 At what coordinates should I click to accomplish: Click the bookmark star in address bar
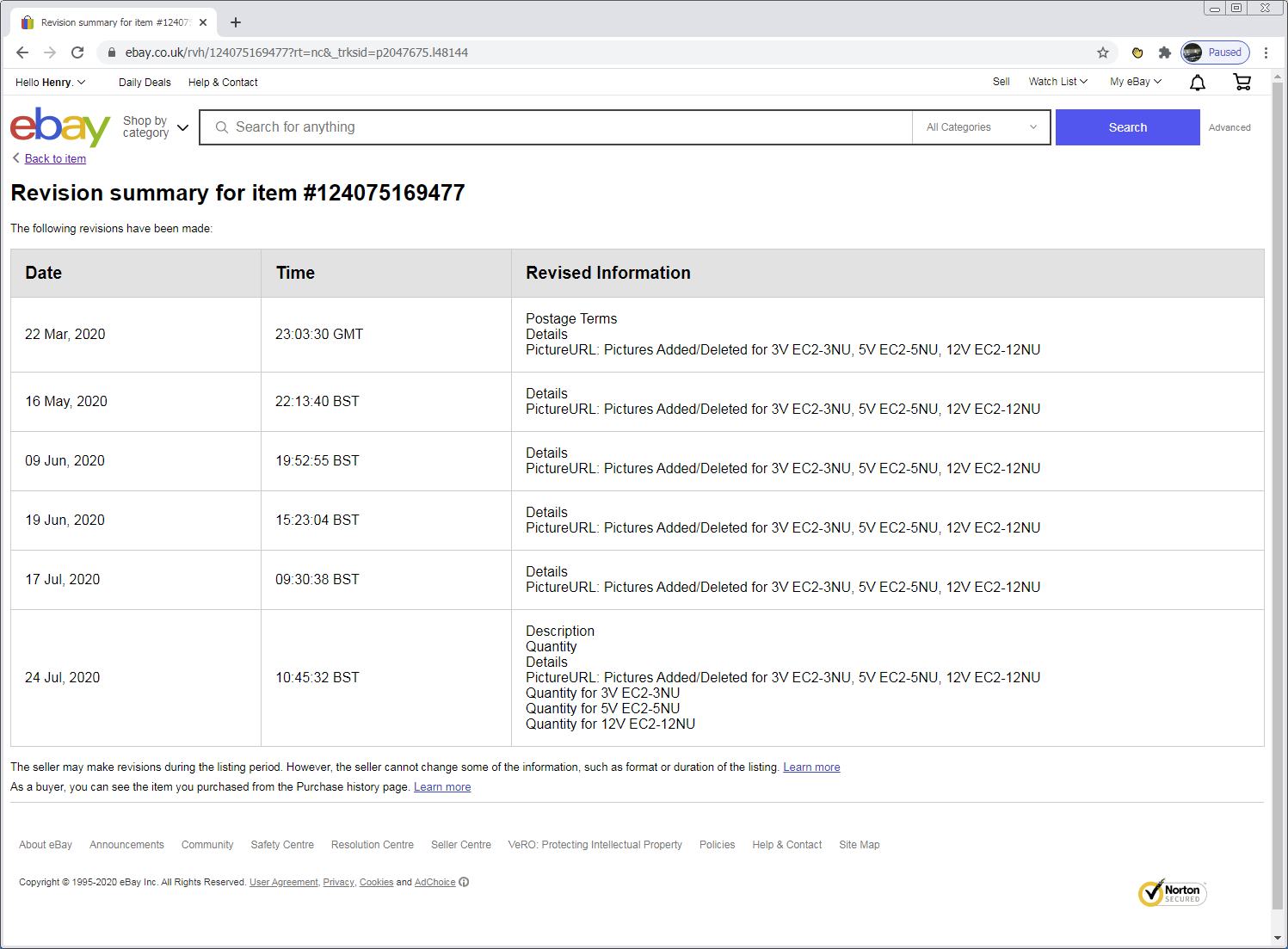pos(1102,52)
